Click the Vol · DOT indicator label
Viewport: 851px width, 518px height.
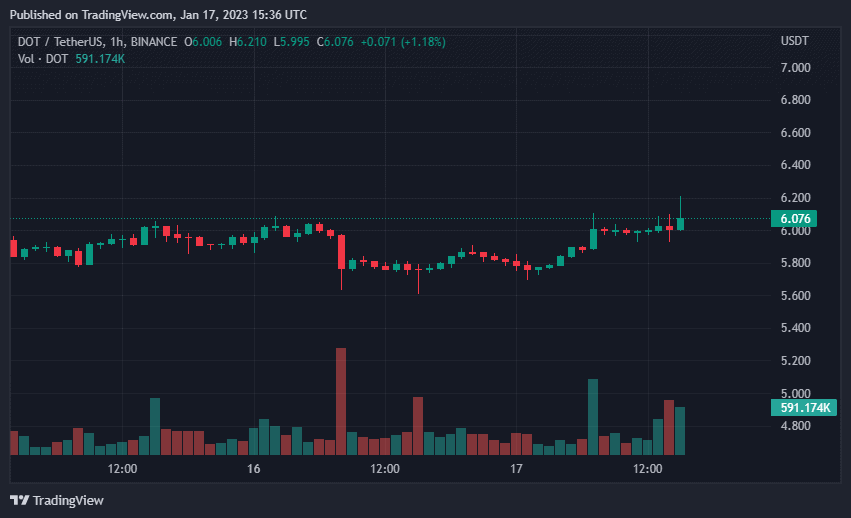[x=43, y=59]
